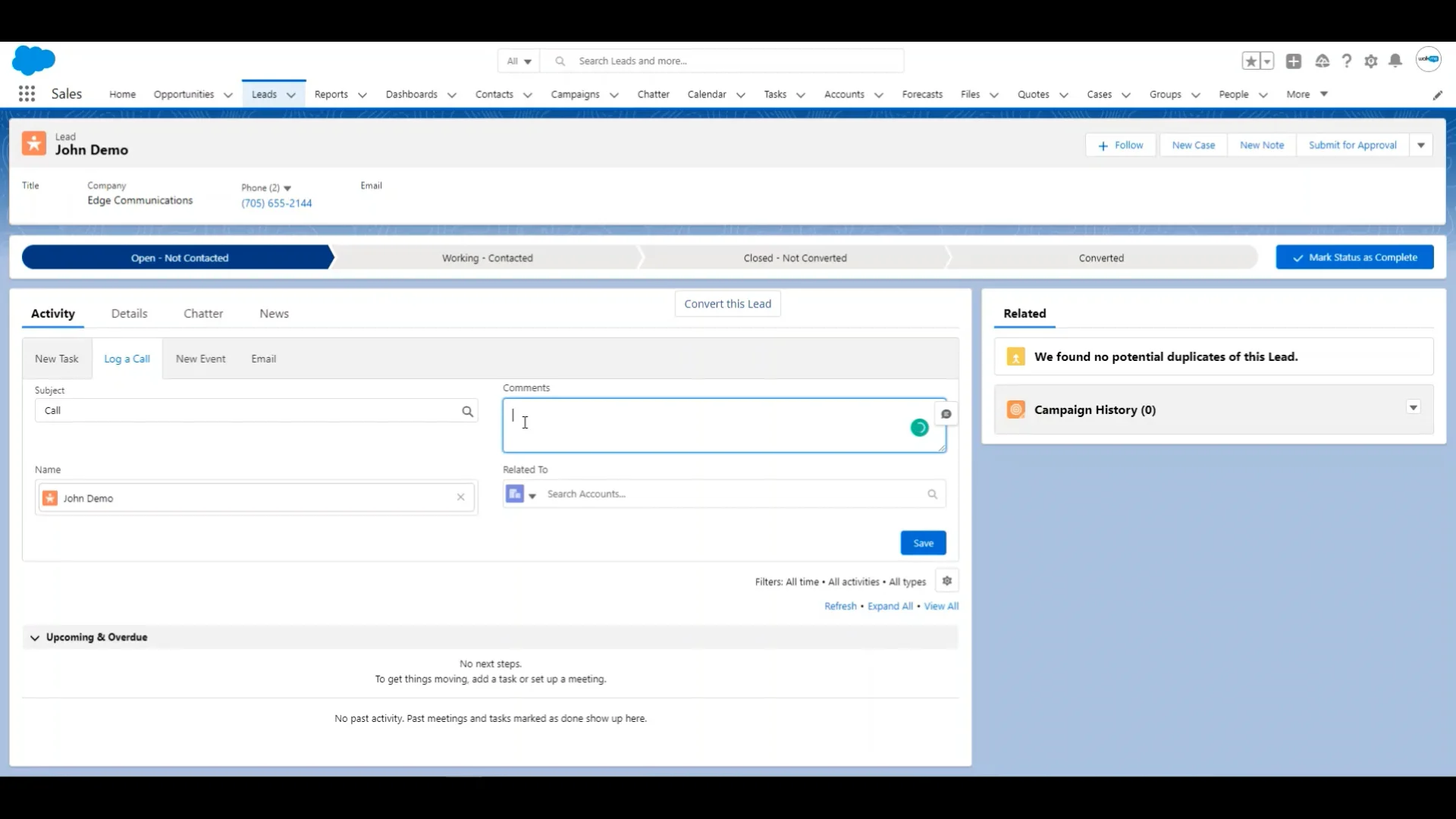Mark Status as Complete on the path

1354,257
